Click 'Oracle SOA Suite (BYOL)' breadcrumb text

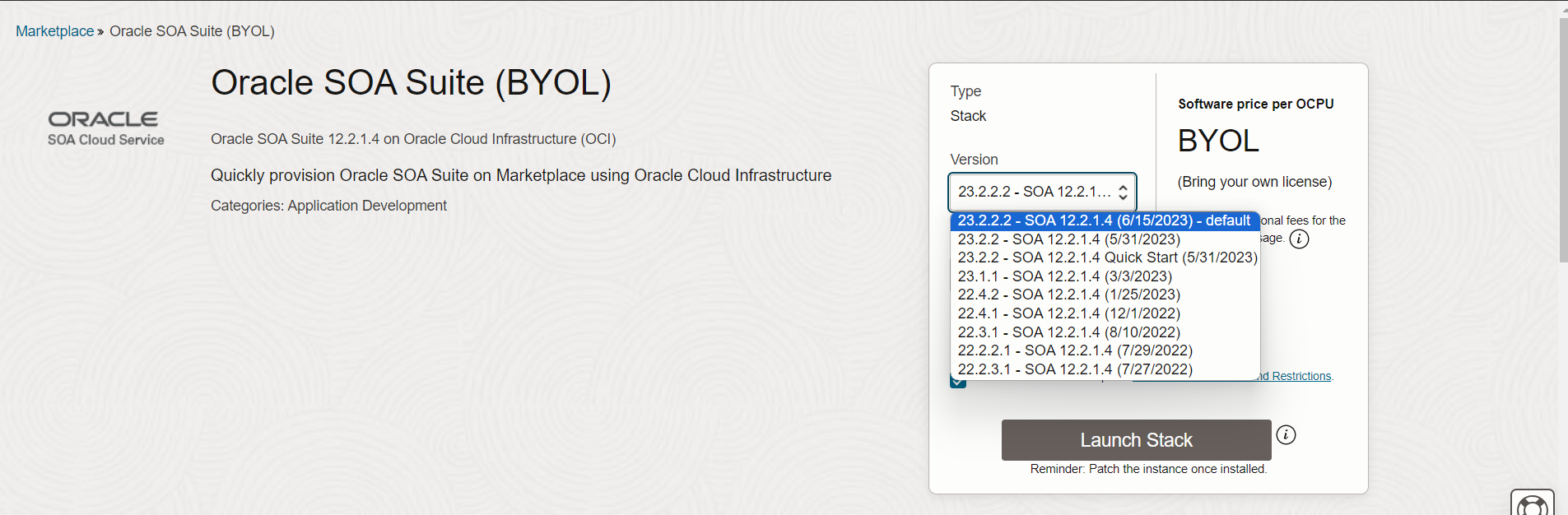click(x=192, y=31)
